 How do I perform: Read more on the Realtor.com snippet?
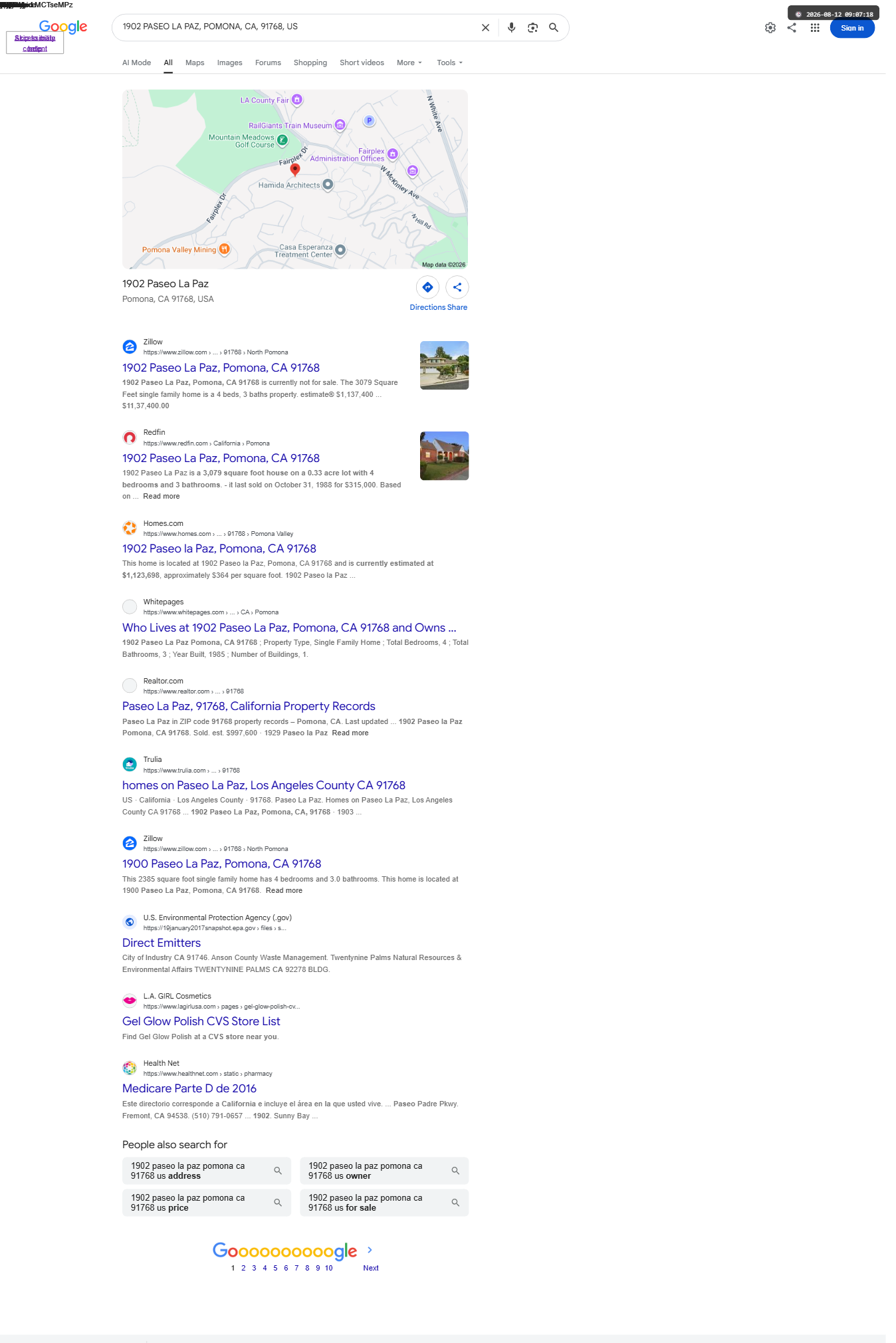[x=350, y=733]
